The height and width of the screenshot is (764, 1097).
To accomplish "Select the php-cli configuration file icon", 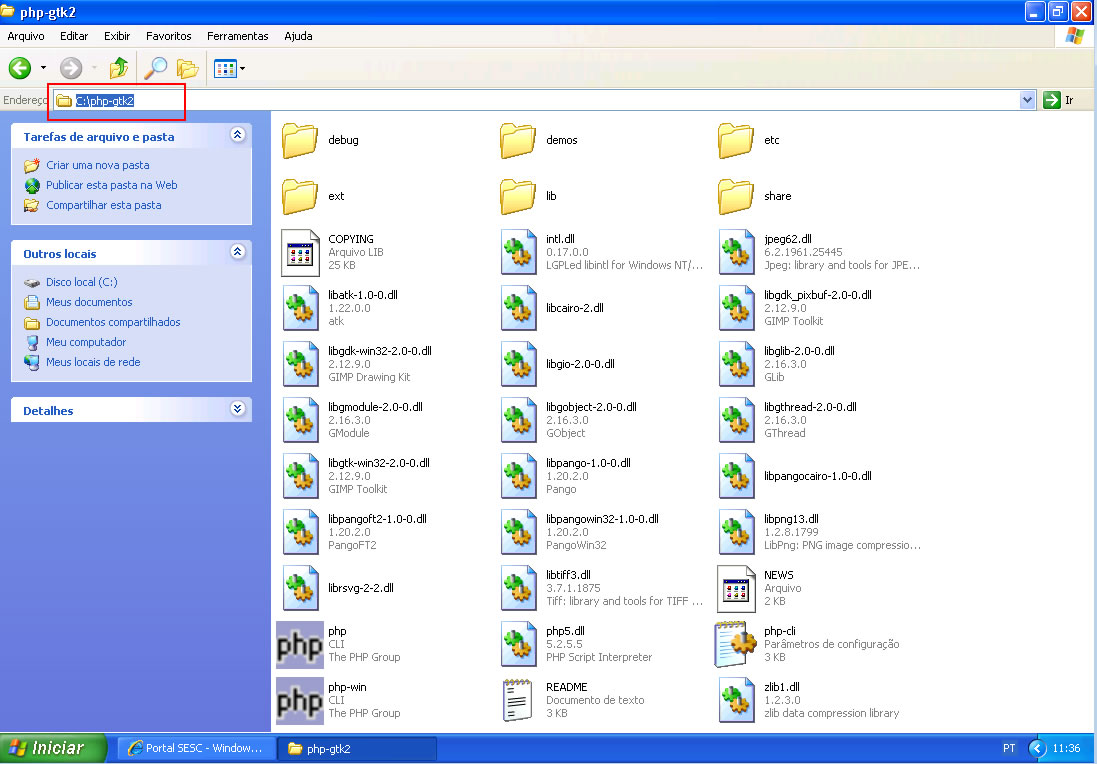I will (x=736, y=644).
